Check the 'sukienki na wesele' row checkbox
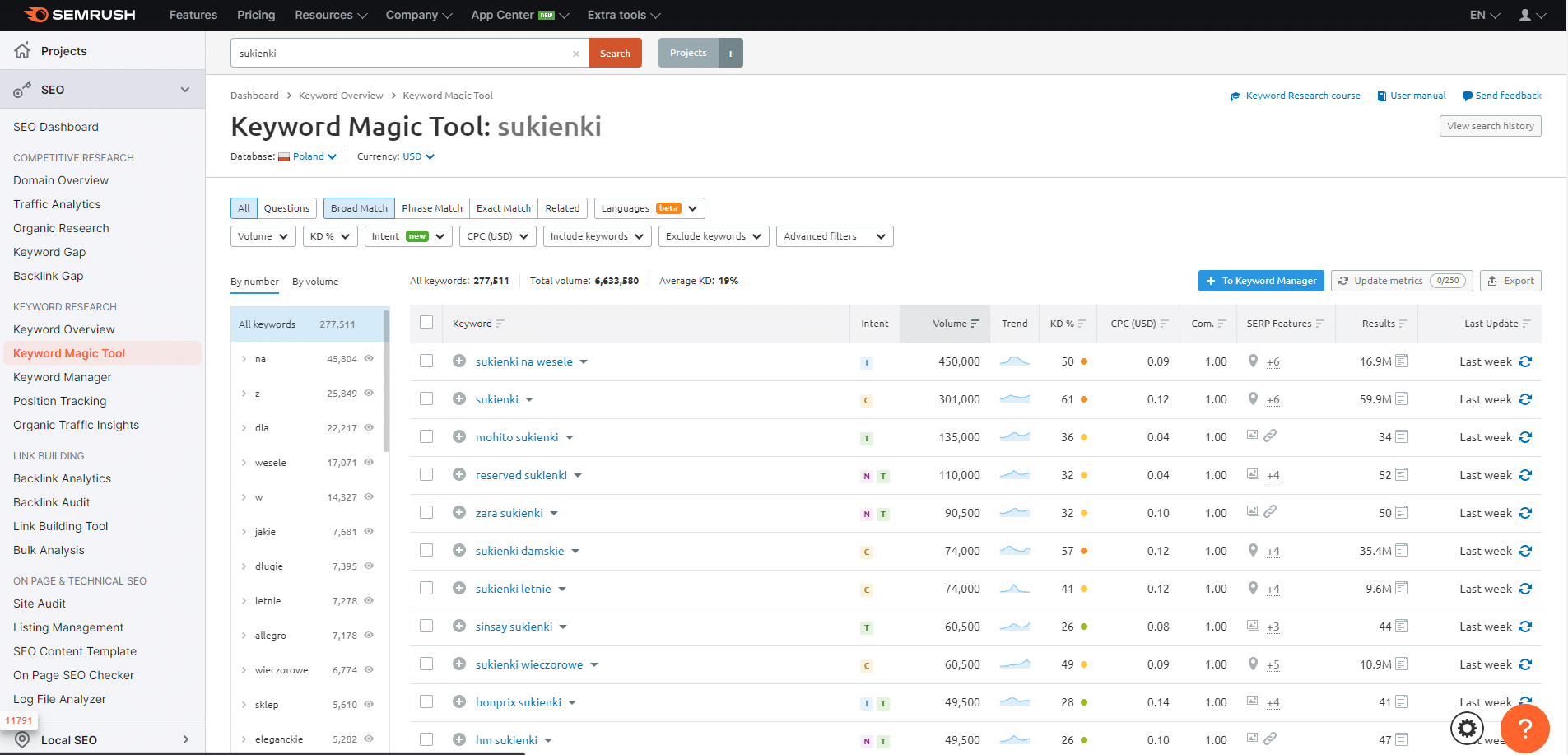This screenshot has height=755, width=1568. coord(426,361)
